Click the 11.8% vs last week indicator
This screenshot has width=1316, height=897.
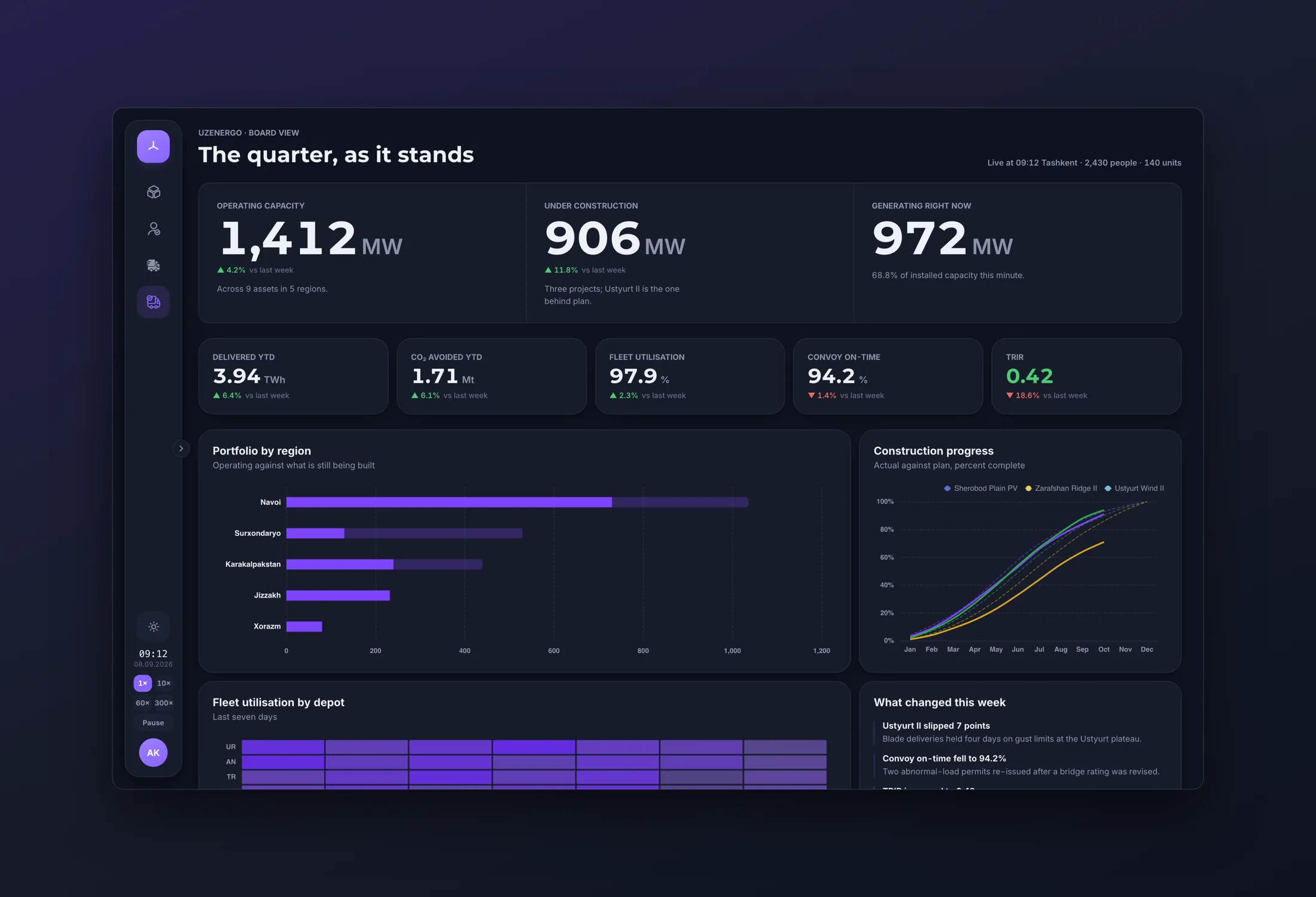(585, 270)
